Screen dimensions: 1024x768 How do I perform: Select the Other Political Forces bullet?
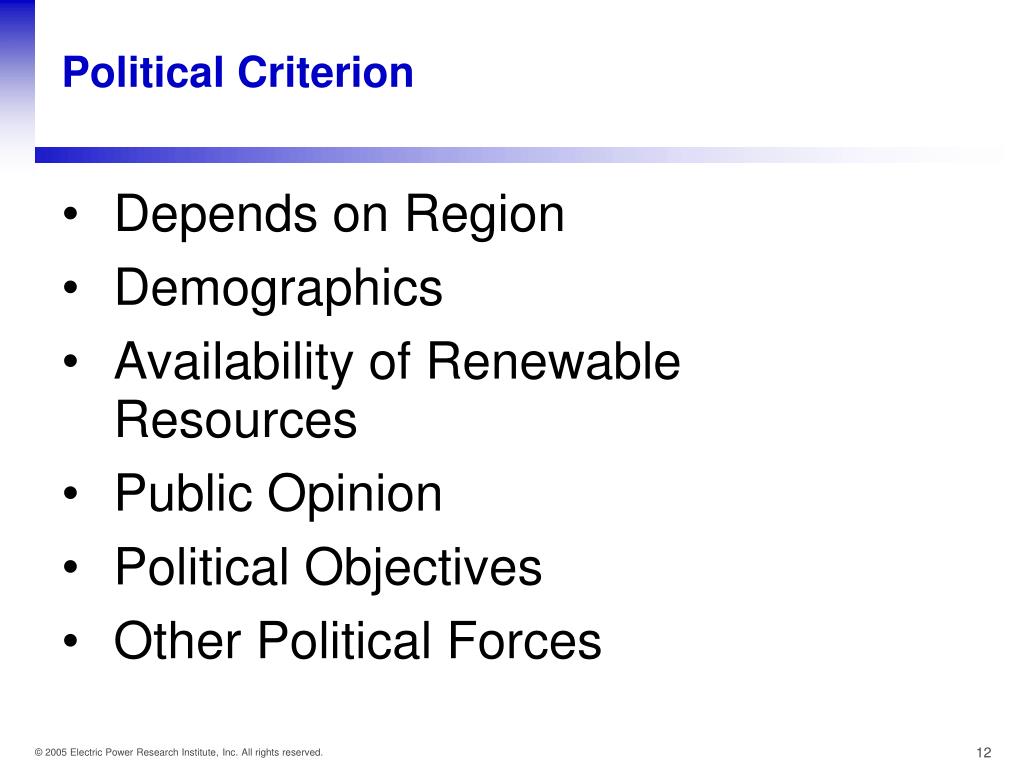[357, 641]
